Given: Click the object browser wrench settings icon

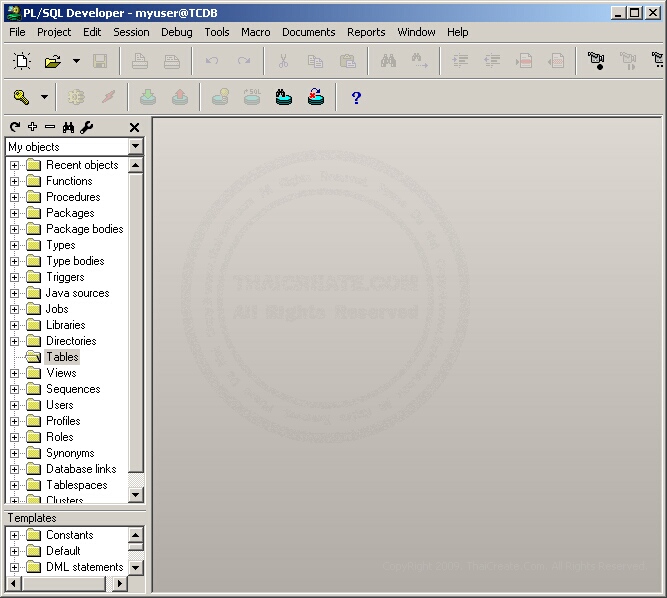Looking at the screenshot, I should click(86, 127).
